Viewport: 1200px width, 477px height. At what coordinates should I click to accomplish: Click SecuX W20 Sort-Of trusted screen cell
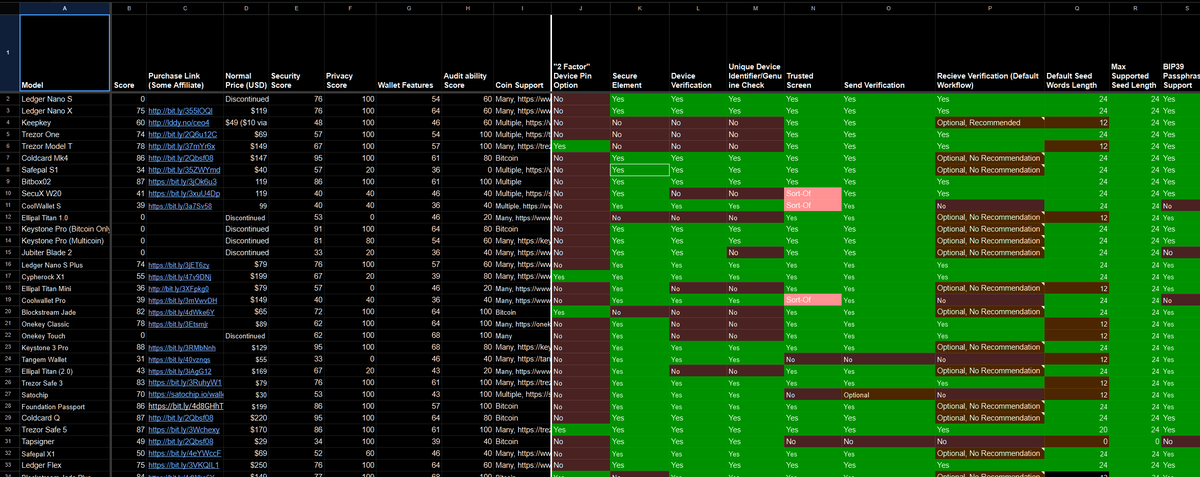point(813,193)
